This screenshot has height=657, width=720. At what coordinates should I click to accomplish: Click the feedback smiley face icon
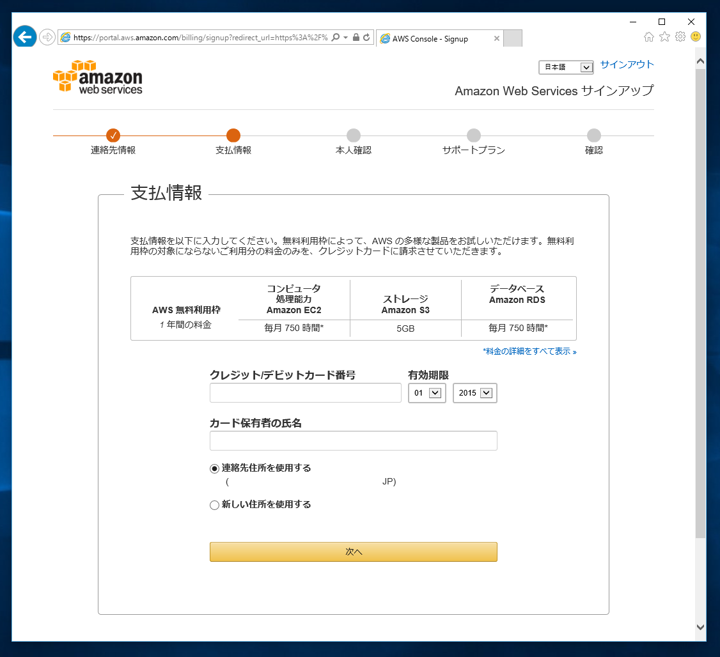click(696, 37)
